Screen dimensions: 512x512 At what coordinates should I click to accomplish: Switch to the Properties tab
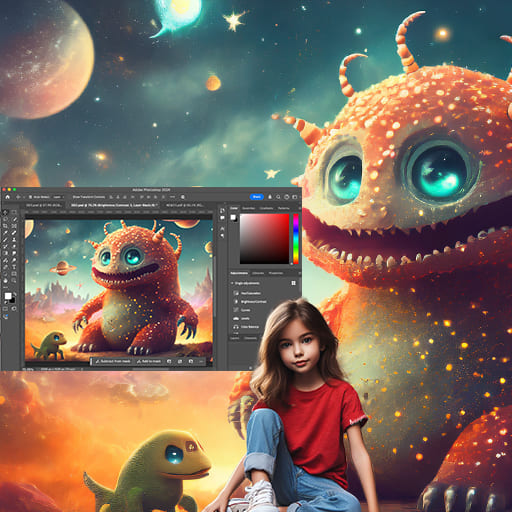coord(276,273)
